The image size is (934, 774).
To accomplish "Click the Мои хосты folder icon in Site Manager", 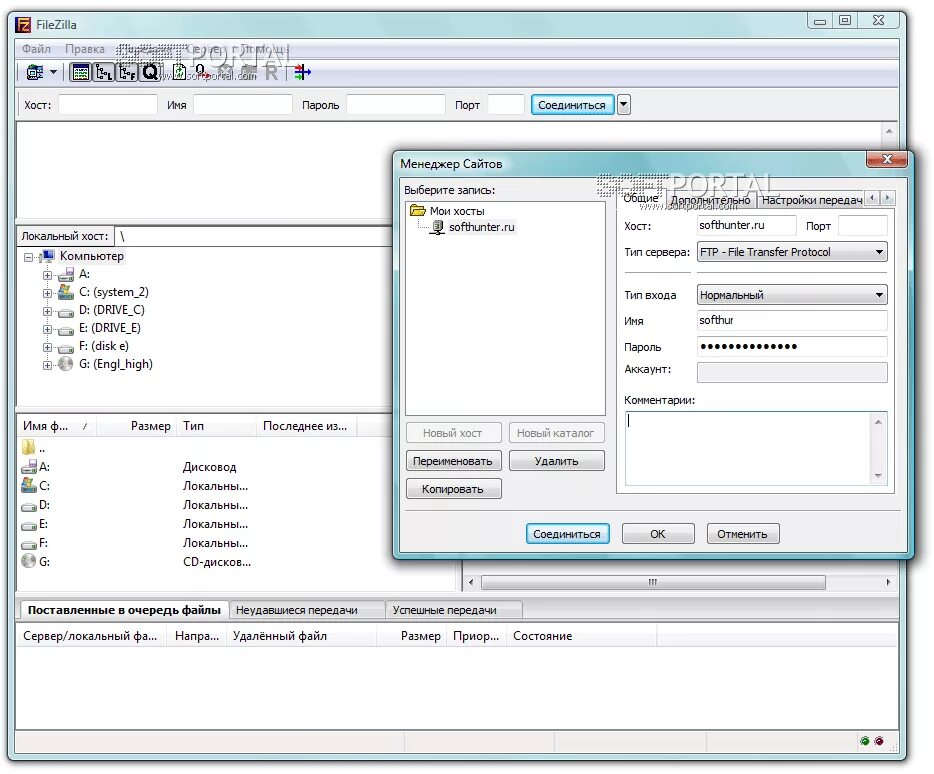I will [x=418, y=210].
